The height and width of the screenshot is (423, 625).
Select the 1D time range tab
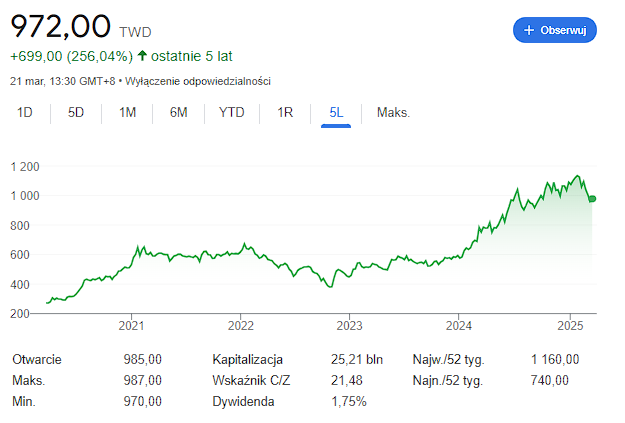[25, 113]
